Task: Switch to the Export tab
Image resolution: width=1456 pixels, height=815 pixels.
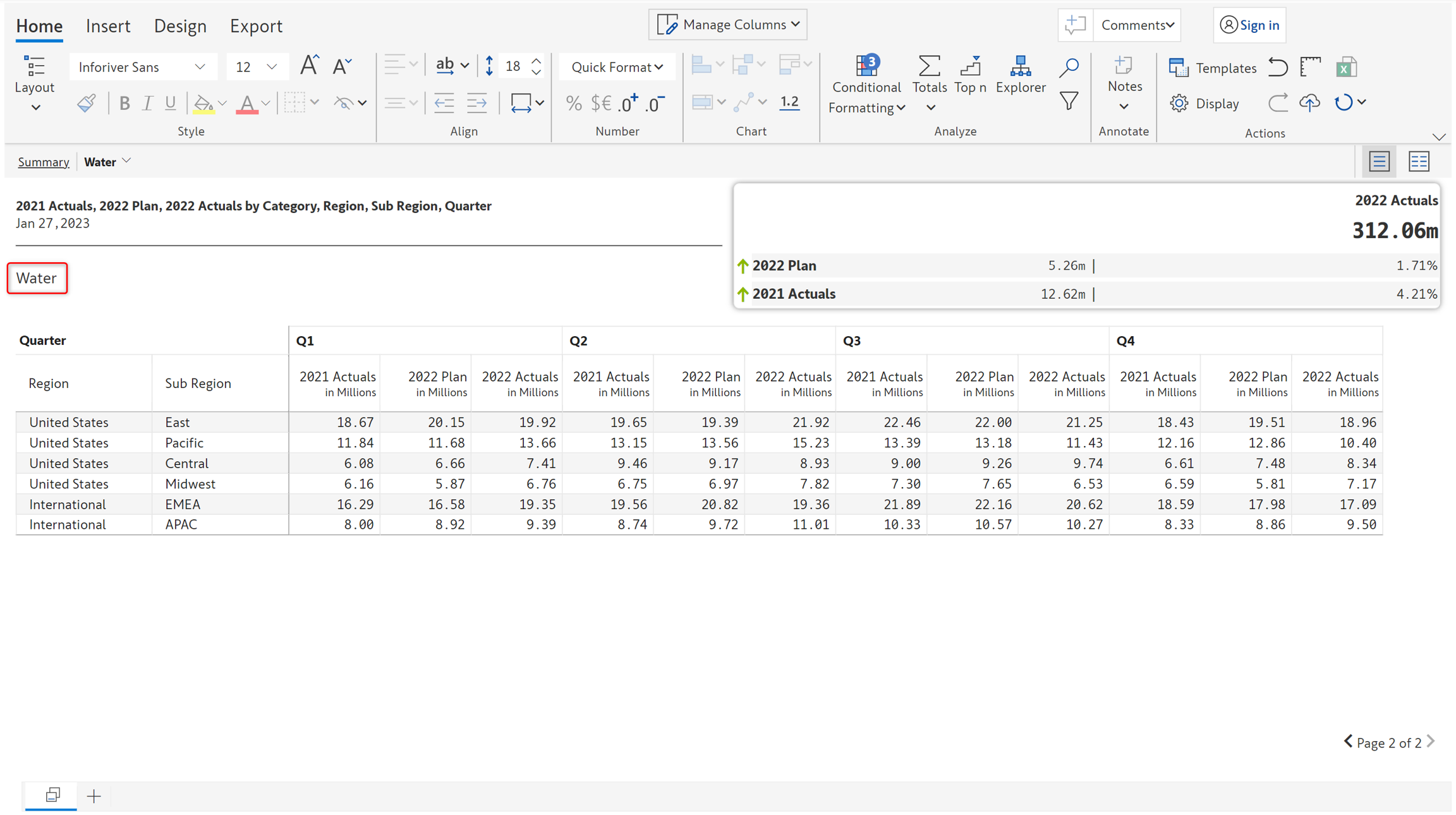Action: (256, 26)
